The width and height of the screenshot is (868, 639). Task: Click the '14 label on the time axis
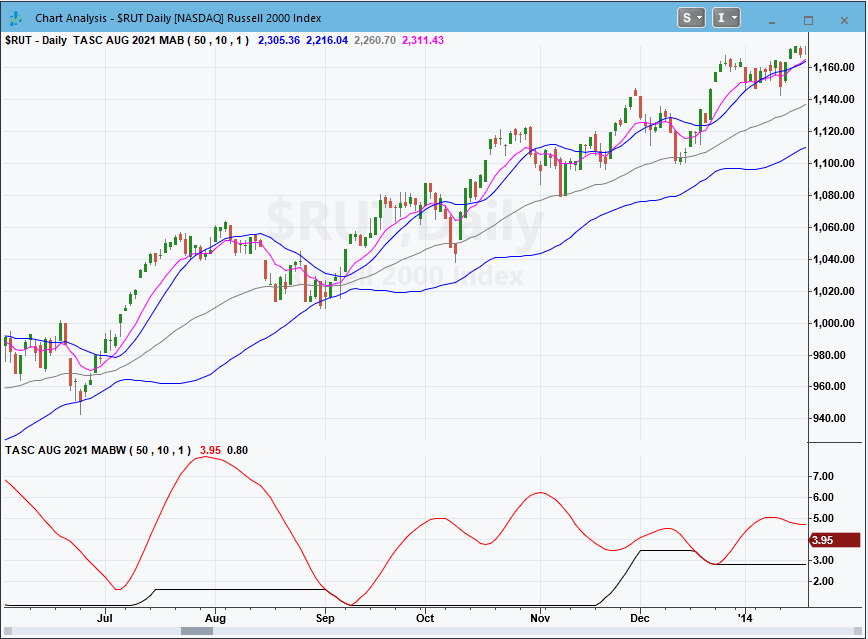[747, 619]
